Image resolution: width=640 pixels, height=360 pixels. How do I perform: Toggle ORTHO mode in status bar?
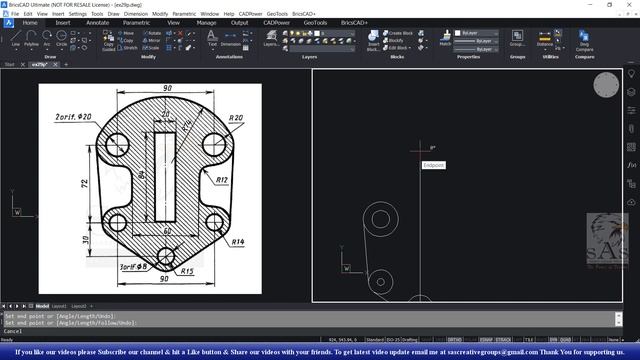pyautogui.click(x=454, y=340)
